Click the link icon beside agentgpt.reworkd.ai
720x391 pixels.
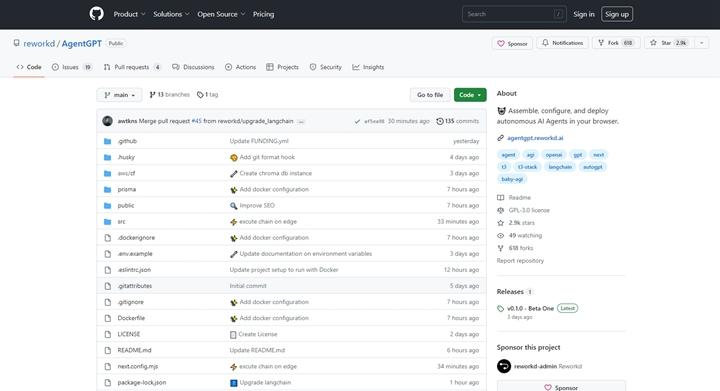(x=501, y=138)
